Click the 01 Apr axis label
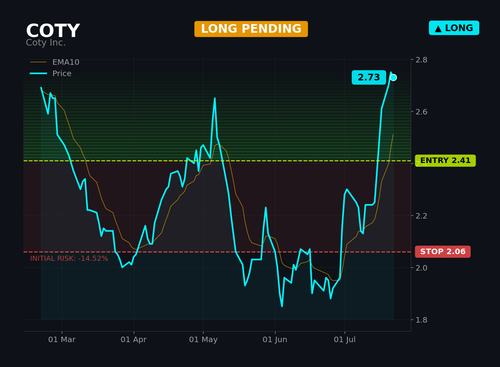This screenshot has height=367, width=500. pyautogui.click(x=133, y=340)
